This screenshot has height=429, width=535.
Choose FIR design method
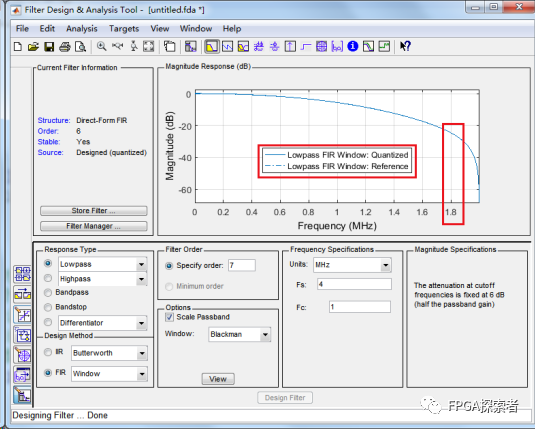tap(48, 373)
